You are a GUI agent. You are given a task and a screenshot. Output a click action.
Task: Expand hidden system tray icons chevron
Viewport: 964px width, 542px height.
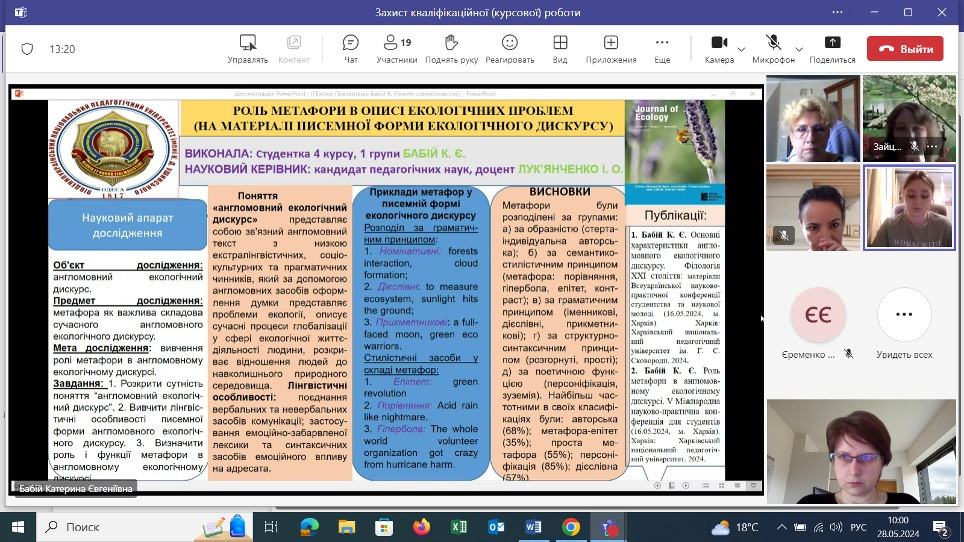pos(781,527)
